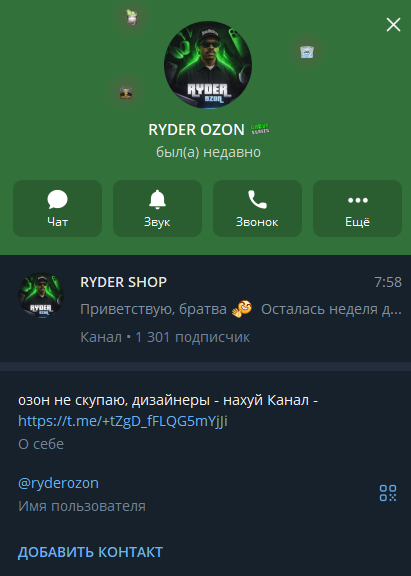Image resolution: width=411 pixels, height=576 pixels.
Task: Open the Ещё more options menu
Action: [357, 208]
